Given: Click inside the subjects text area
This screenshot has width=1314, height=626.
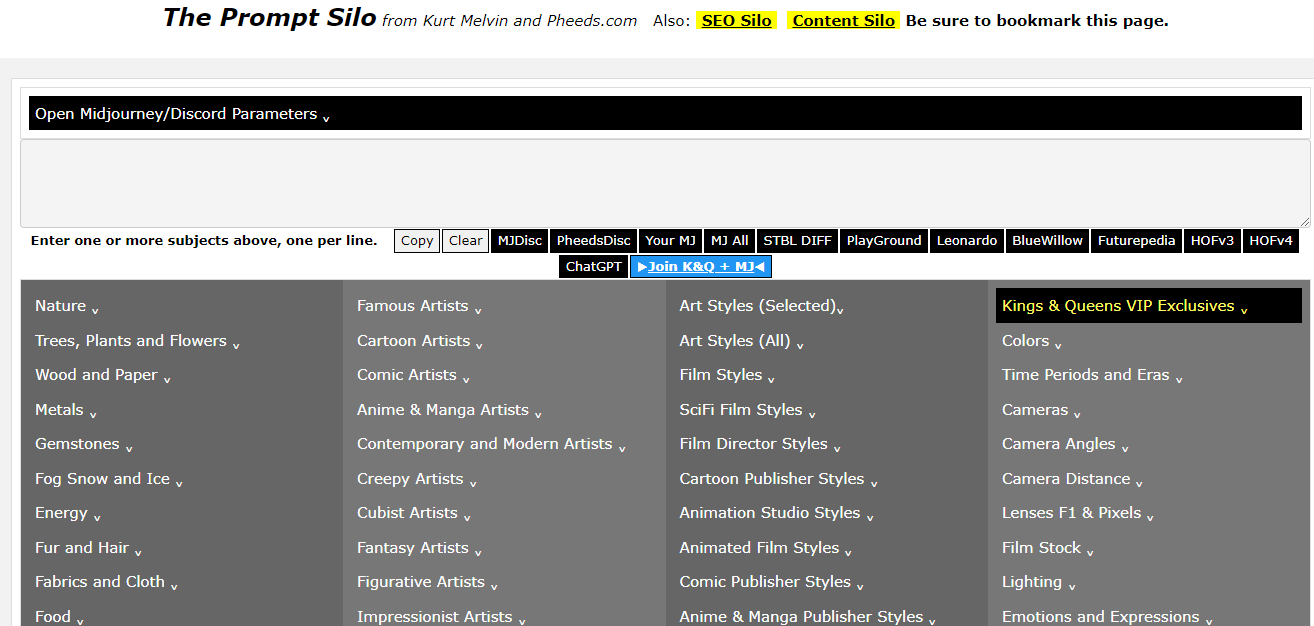Looking at the screenshot, I should (665, 183).
